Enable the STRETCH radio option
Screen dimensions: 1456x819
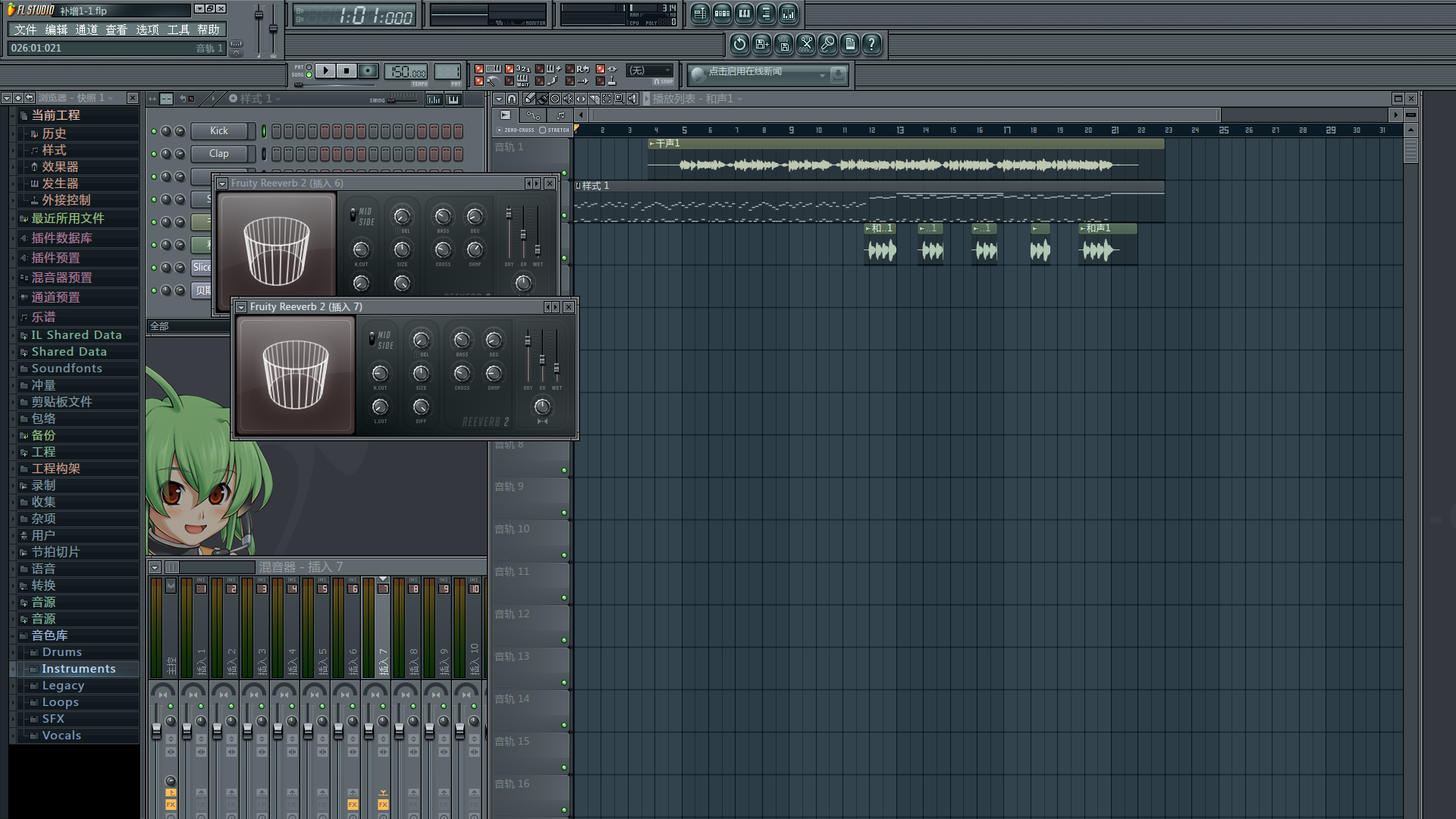pyautogui.click(x=542, y=130)
